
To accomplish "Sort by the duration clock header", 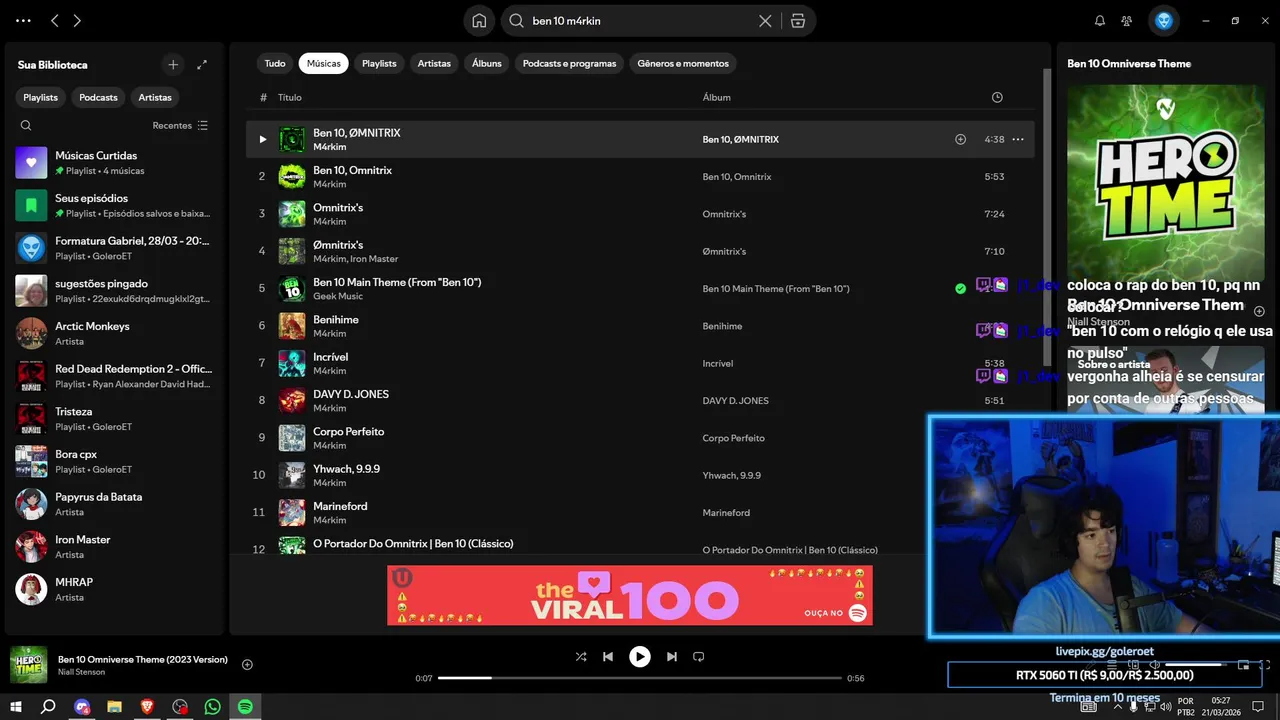I will (997, 97).
